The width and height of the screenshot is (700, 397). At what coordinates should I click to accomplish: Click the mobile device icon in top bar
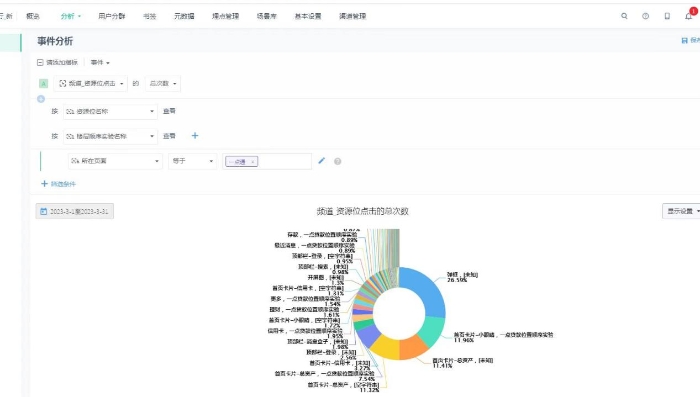(667, 16)
